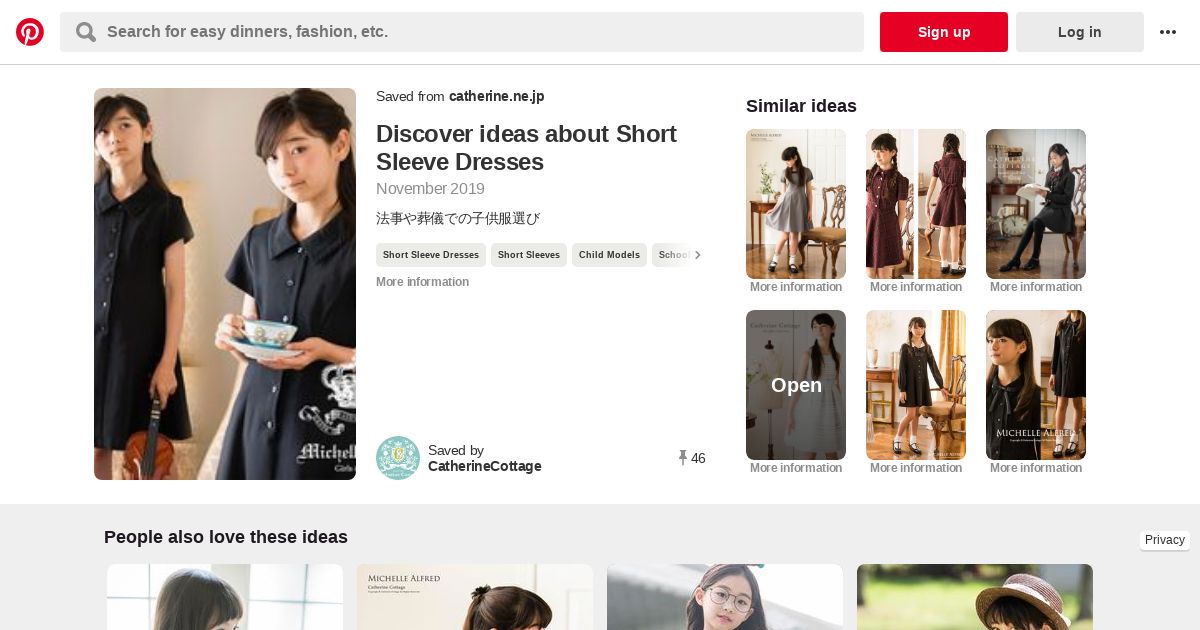Click the Japanese description 法事や葬儀での子供服選び
Screen dimensions: 1200x630
(458, 218)
